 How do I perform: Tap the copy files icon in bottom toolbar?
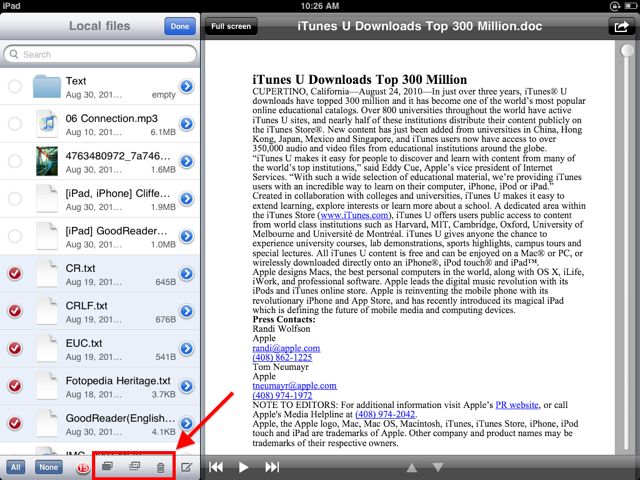coord(107,466)
